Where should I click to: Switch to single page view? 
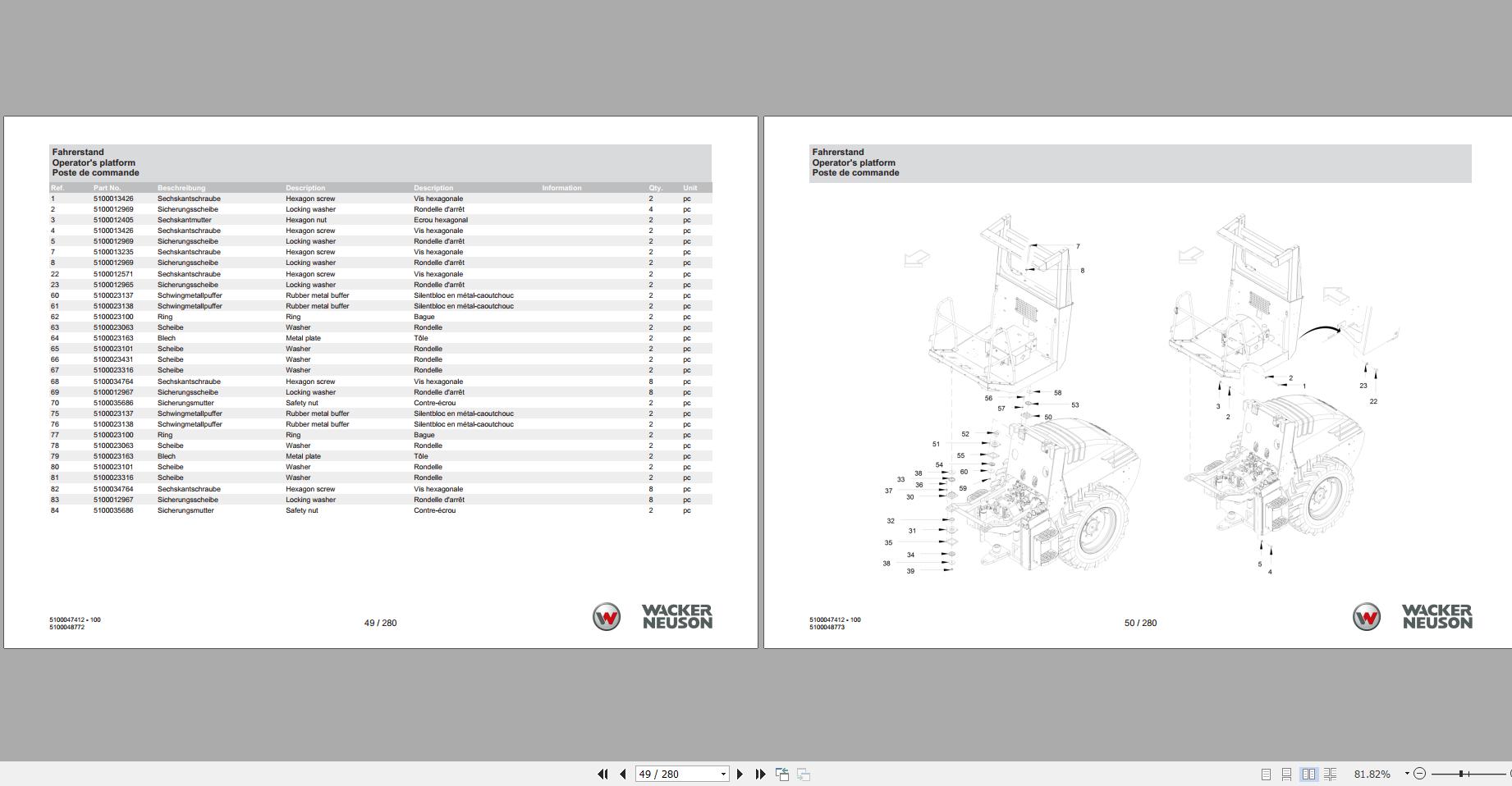pos(1266,774)
